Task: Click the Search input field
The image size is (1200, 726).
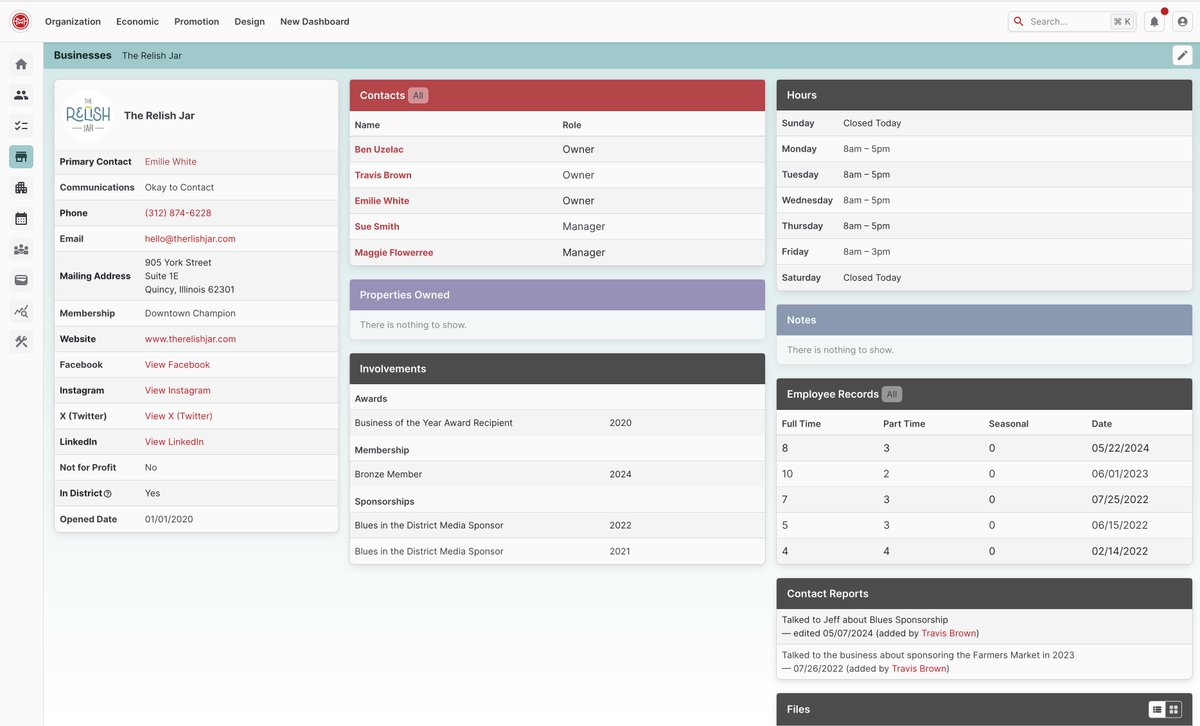Action: [x=1072, y=21]
